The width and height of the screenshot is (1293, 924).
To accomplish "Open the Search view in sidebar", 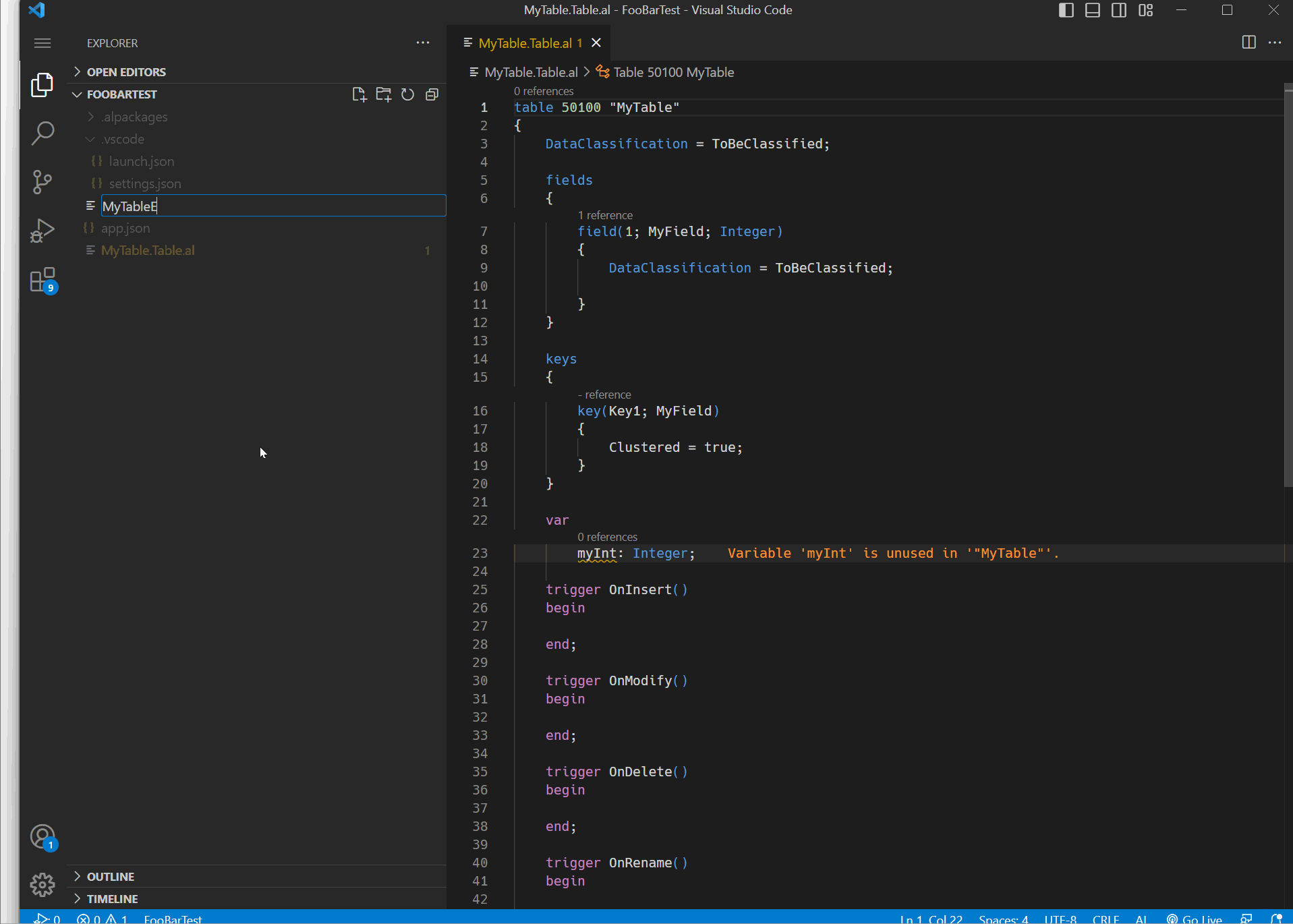I will tap(42, 133).
